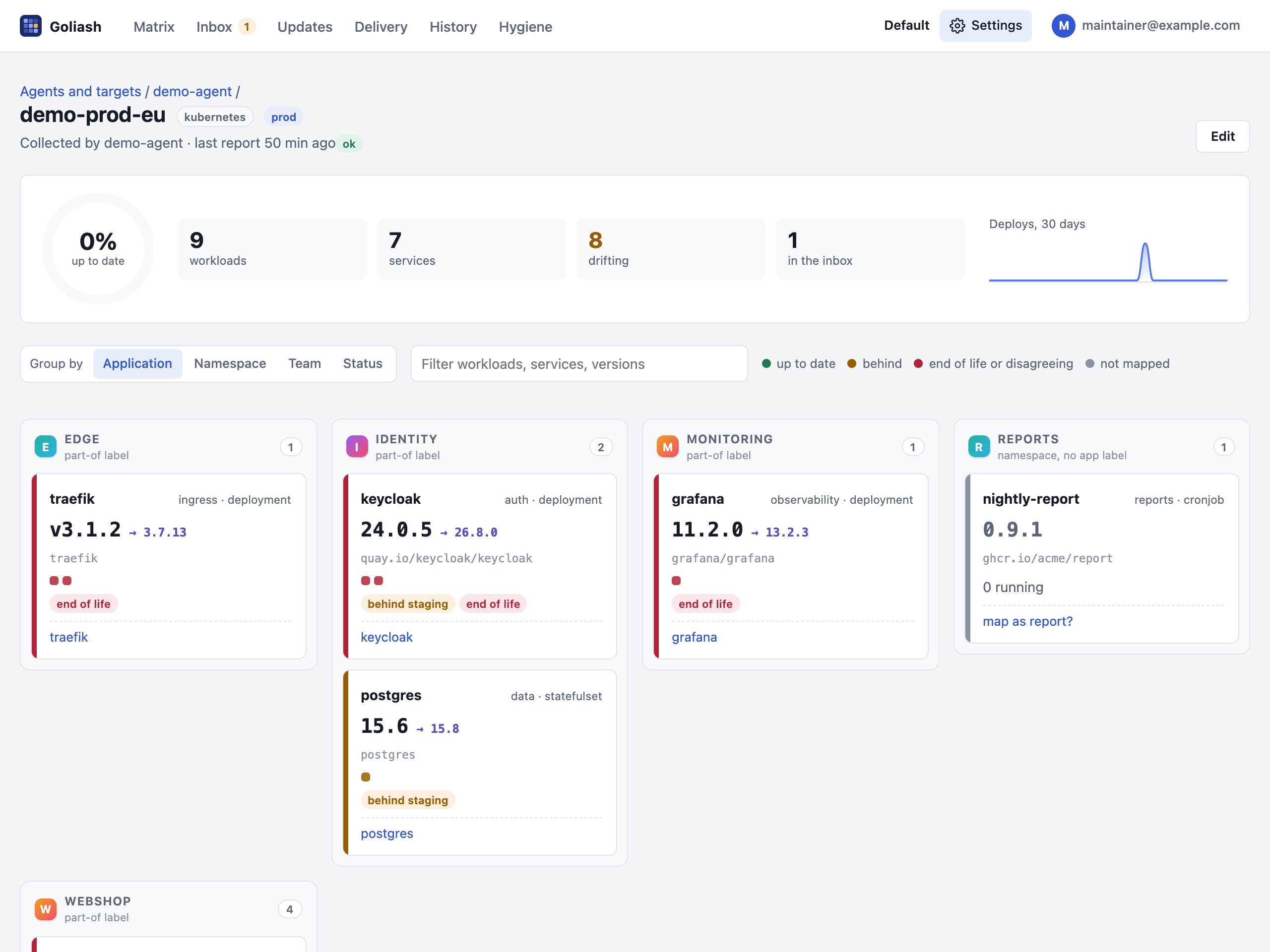Click the 7 services stat tile
The image size is (1270, 952).
pyautogui.click(x=471, y=248)
